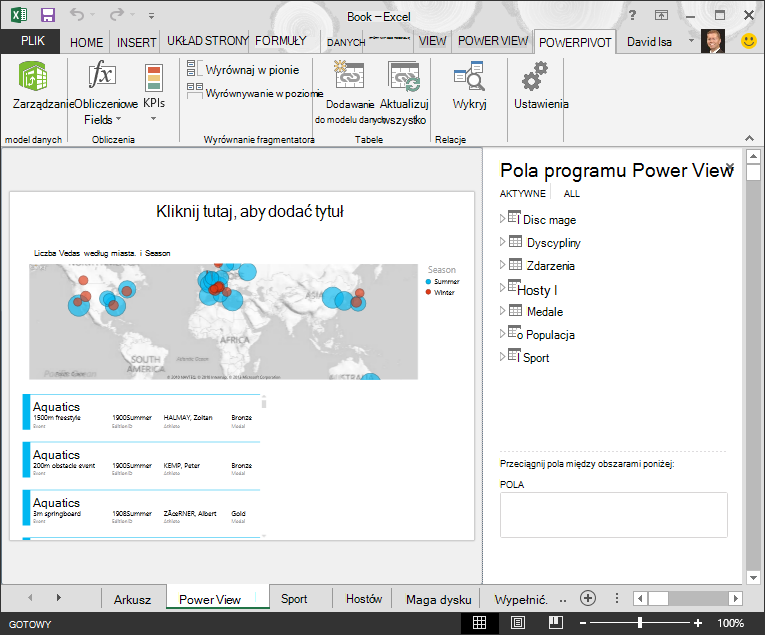This screenshot has width=765, height=635.
Task: Open the Maga dysku sheet tab
Action: [438, 599]
